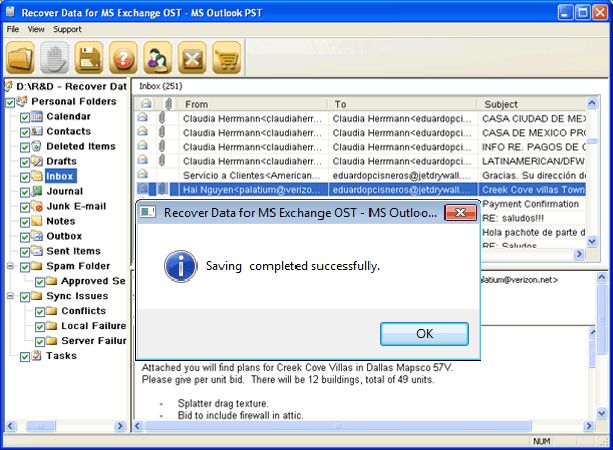Click the two-people support icon
Viewport: 613px width, 450px height.
(x=158, y=58)
